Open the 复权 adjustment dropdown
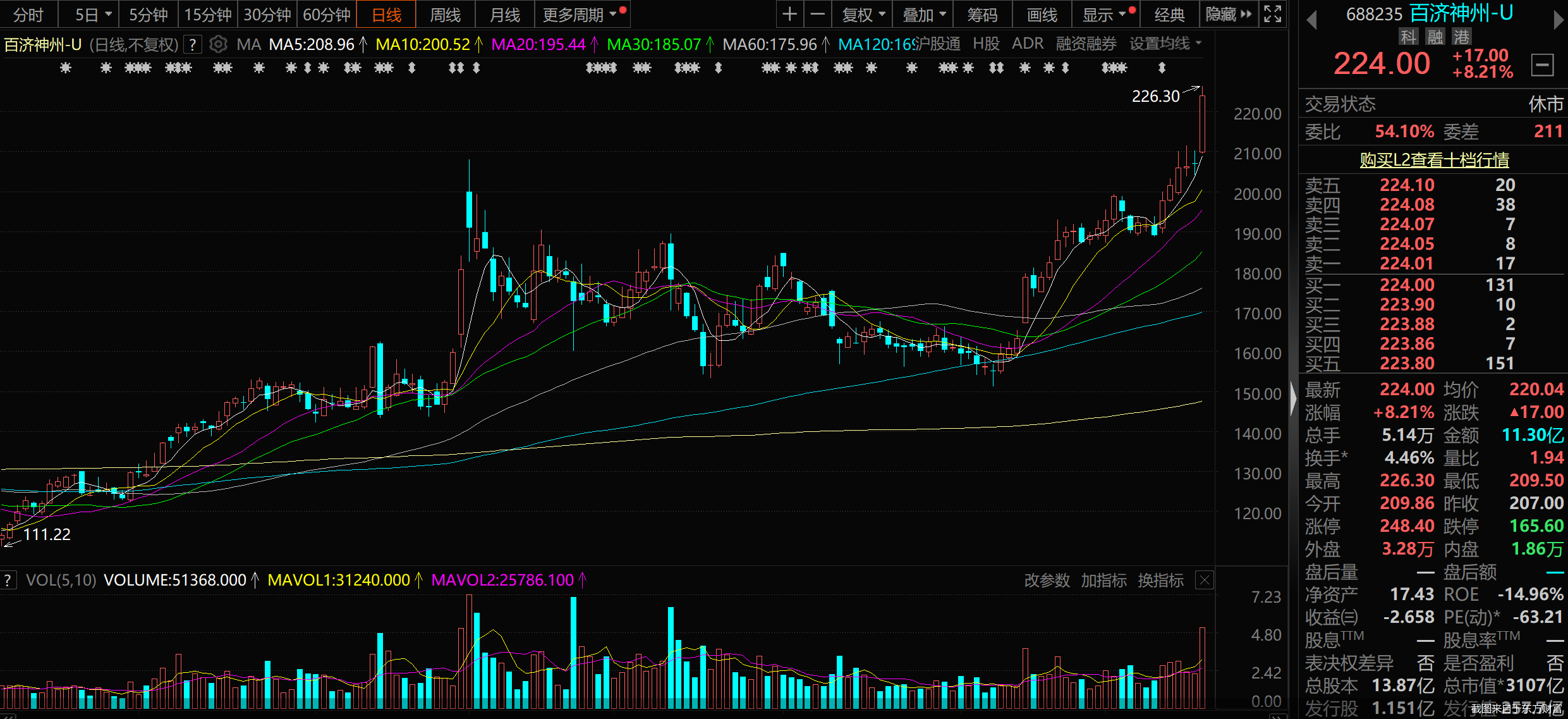Screen dimensions: 1568x719 (x=863, y=15)
